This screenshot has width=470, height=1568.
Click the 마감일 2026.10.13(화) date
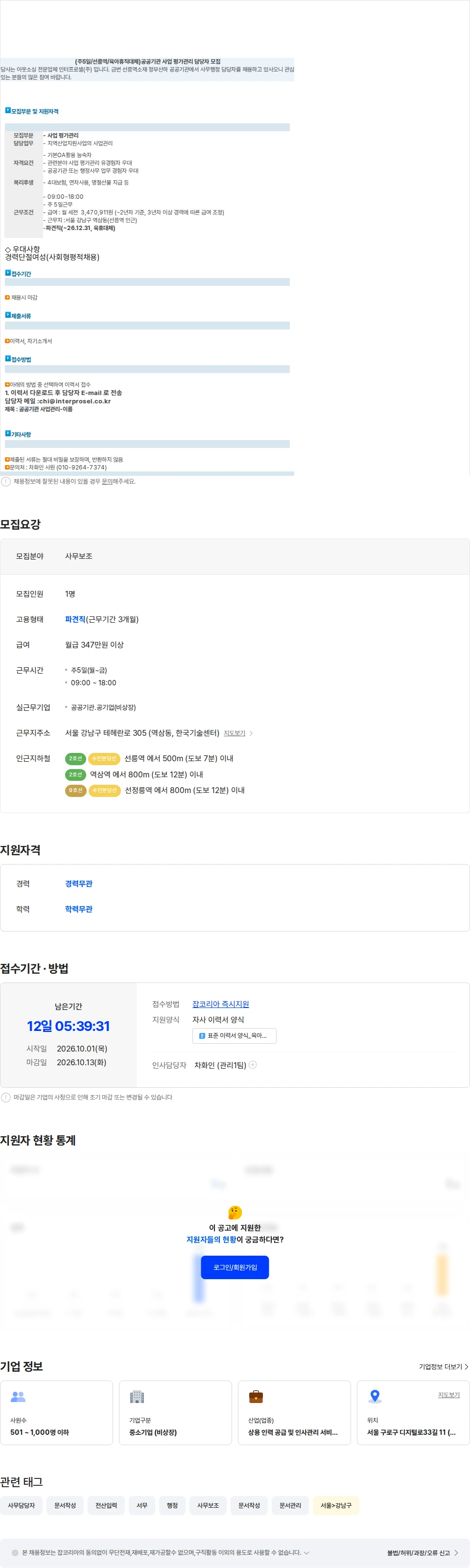coord(81,1062)
